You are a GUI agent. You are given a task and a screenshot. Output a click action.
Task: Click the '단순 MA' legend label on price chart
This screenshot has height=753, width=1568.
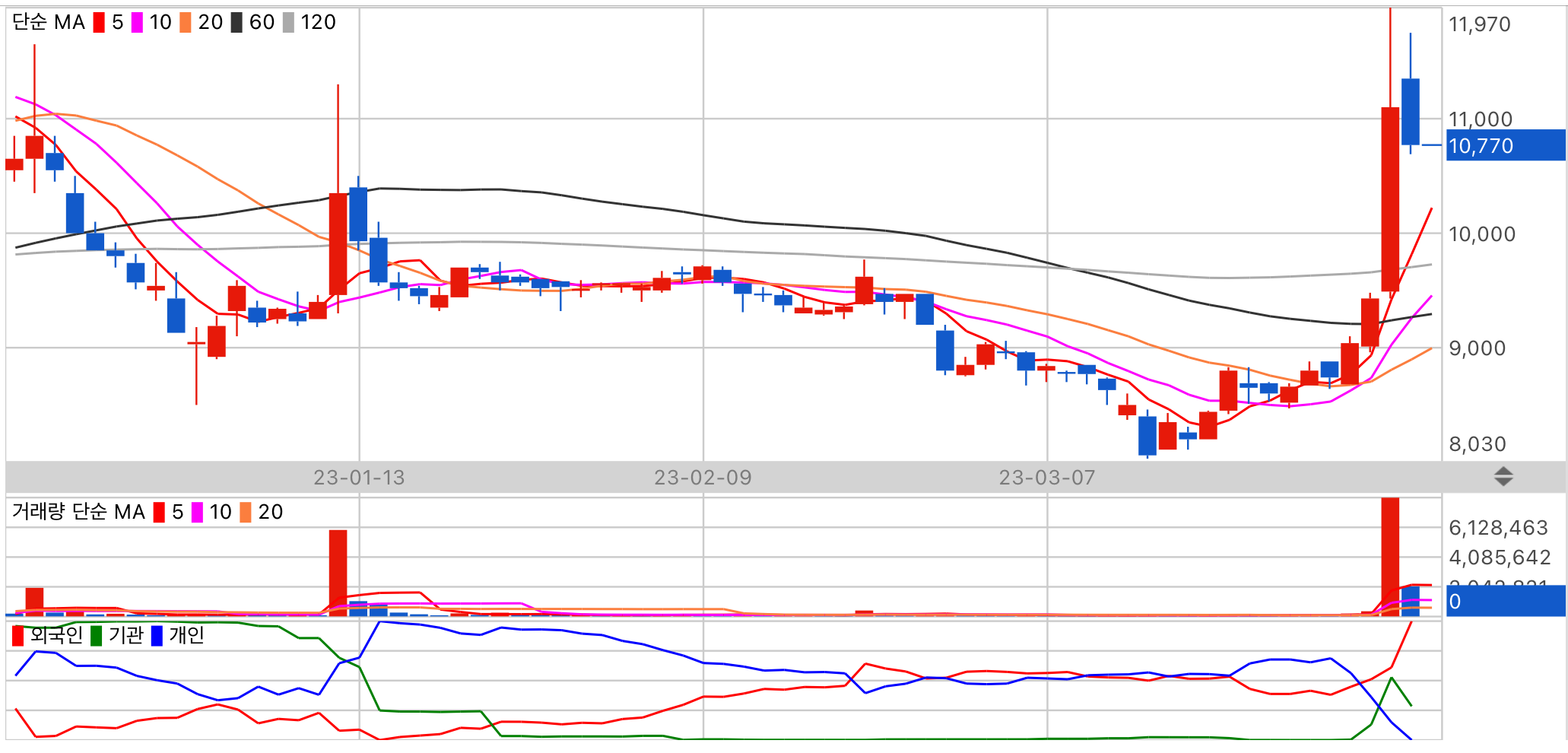pos(49,23)
